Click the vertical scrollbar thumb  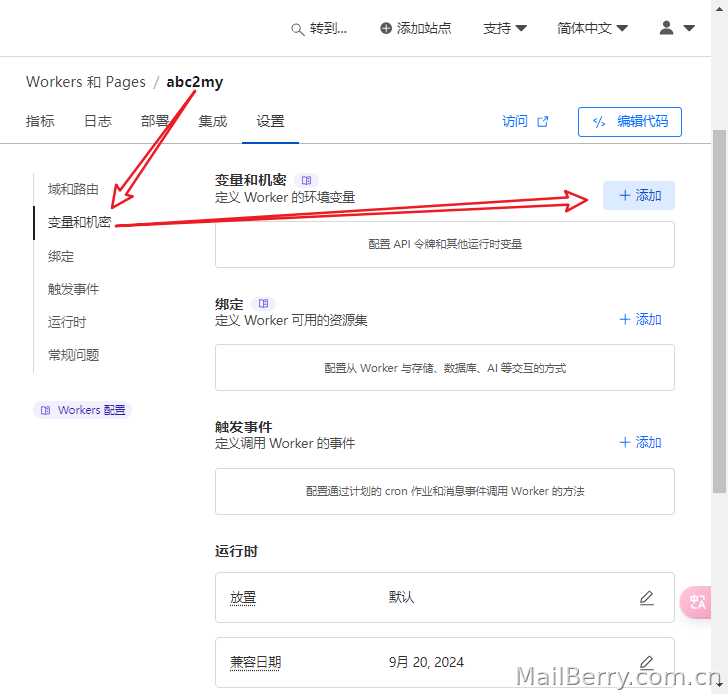pos(720,311)
